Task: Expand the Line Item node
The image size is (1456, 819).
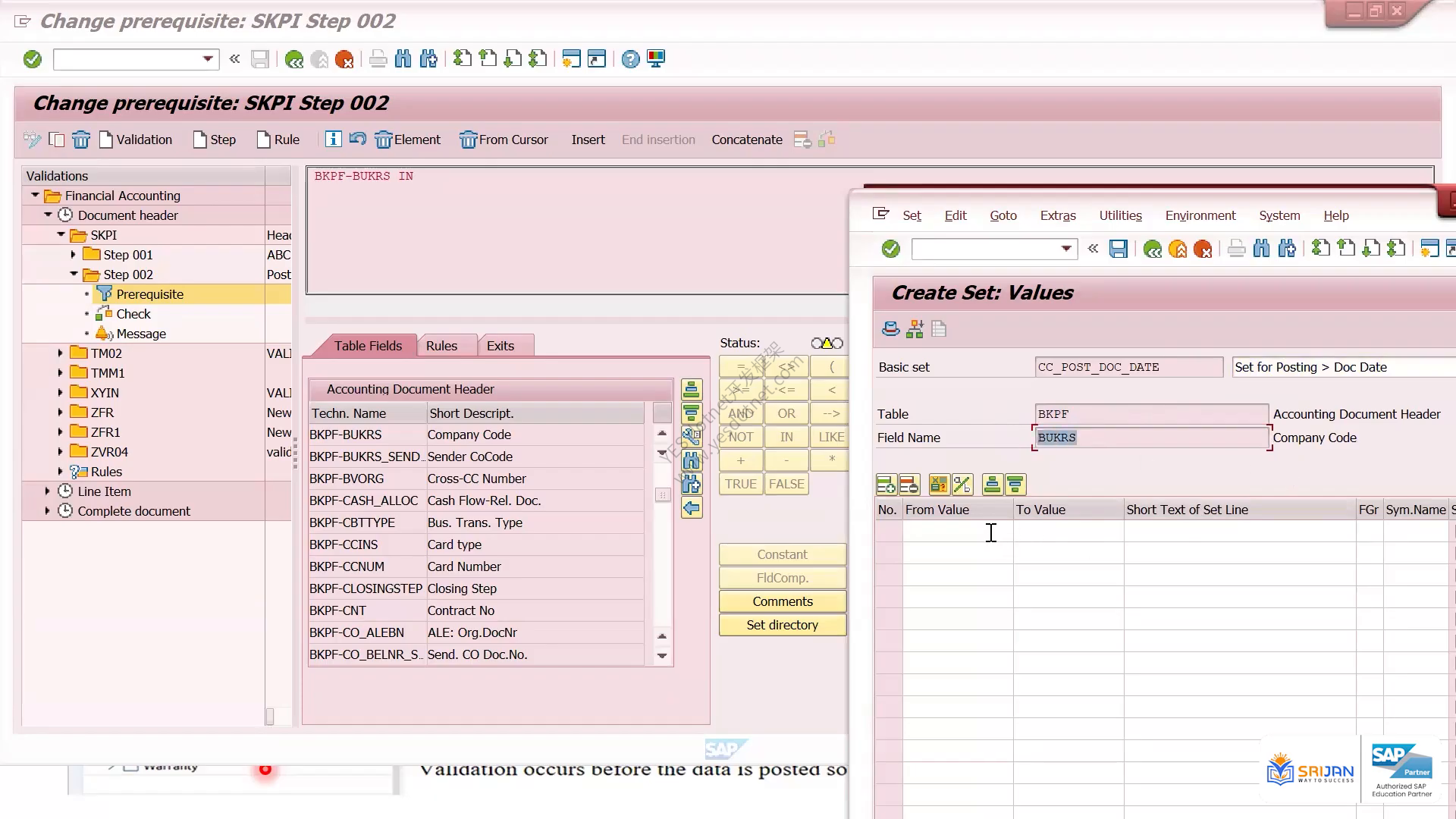Action: (48, 491)
